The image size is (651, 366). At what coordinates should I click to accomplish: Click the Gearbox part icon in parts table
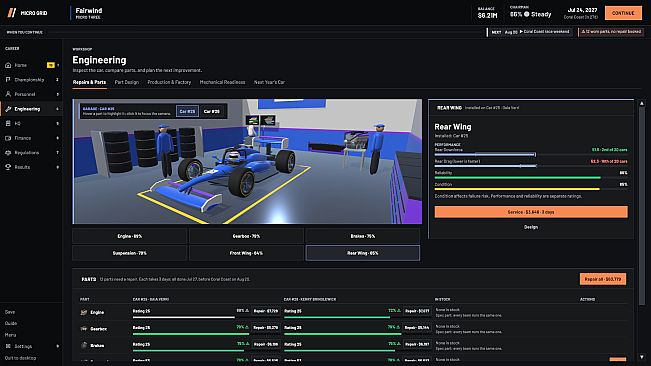coord(84,329)
